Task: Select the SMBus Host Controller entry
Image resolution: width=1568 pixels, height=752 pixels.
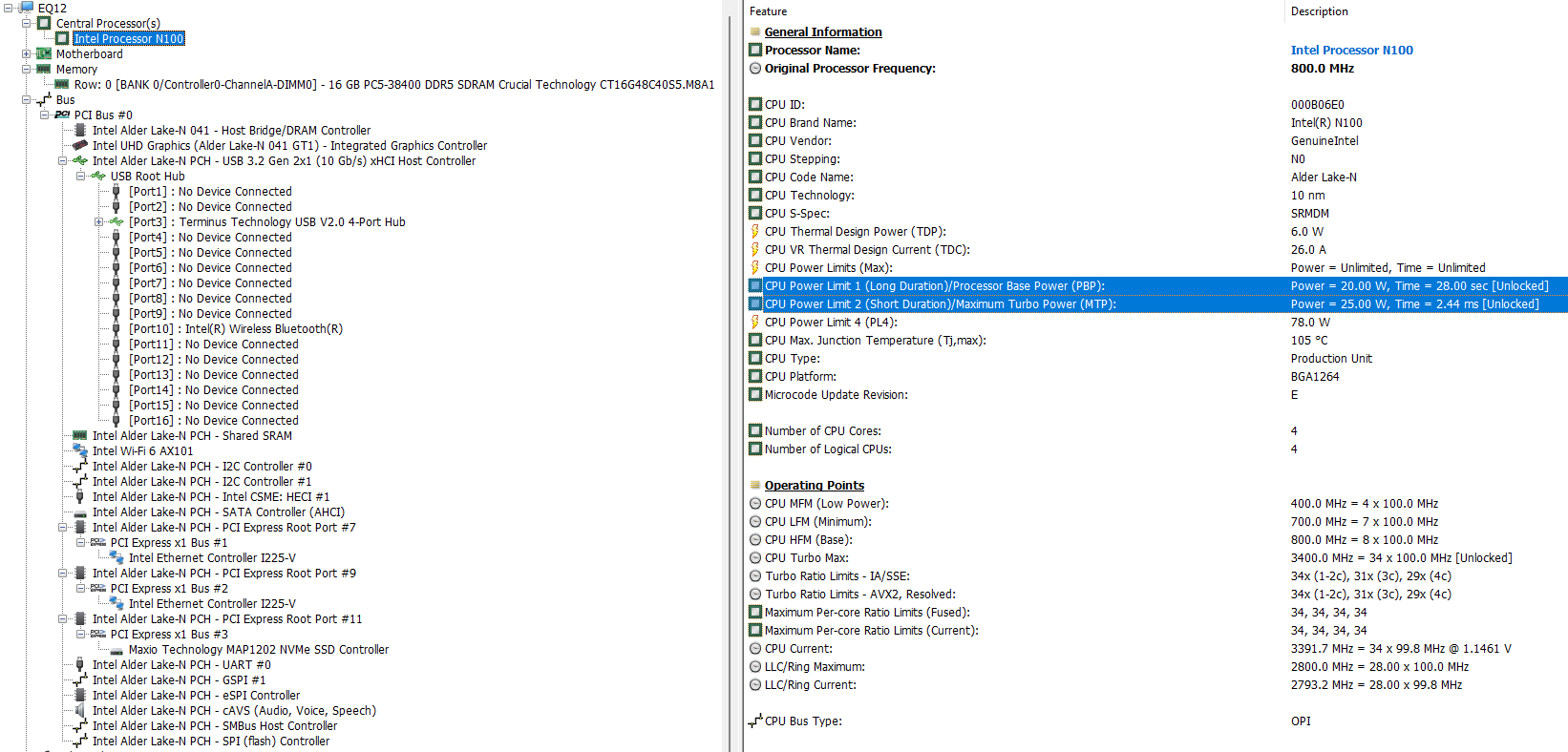Action: point(215,725)
